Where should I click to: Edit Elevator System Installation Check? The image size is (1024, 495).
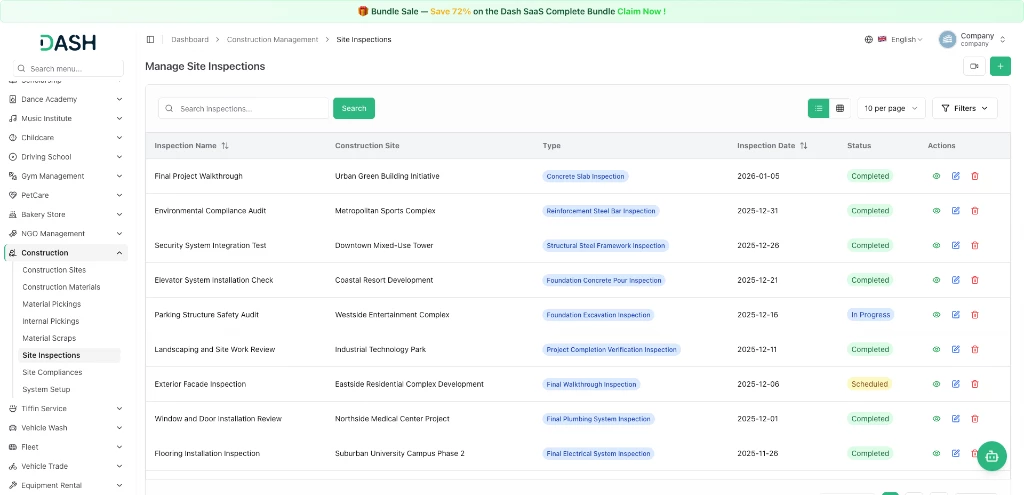pos(955,280)
